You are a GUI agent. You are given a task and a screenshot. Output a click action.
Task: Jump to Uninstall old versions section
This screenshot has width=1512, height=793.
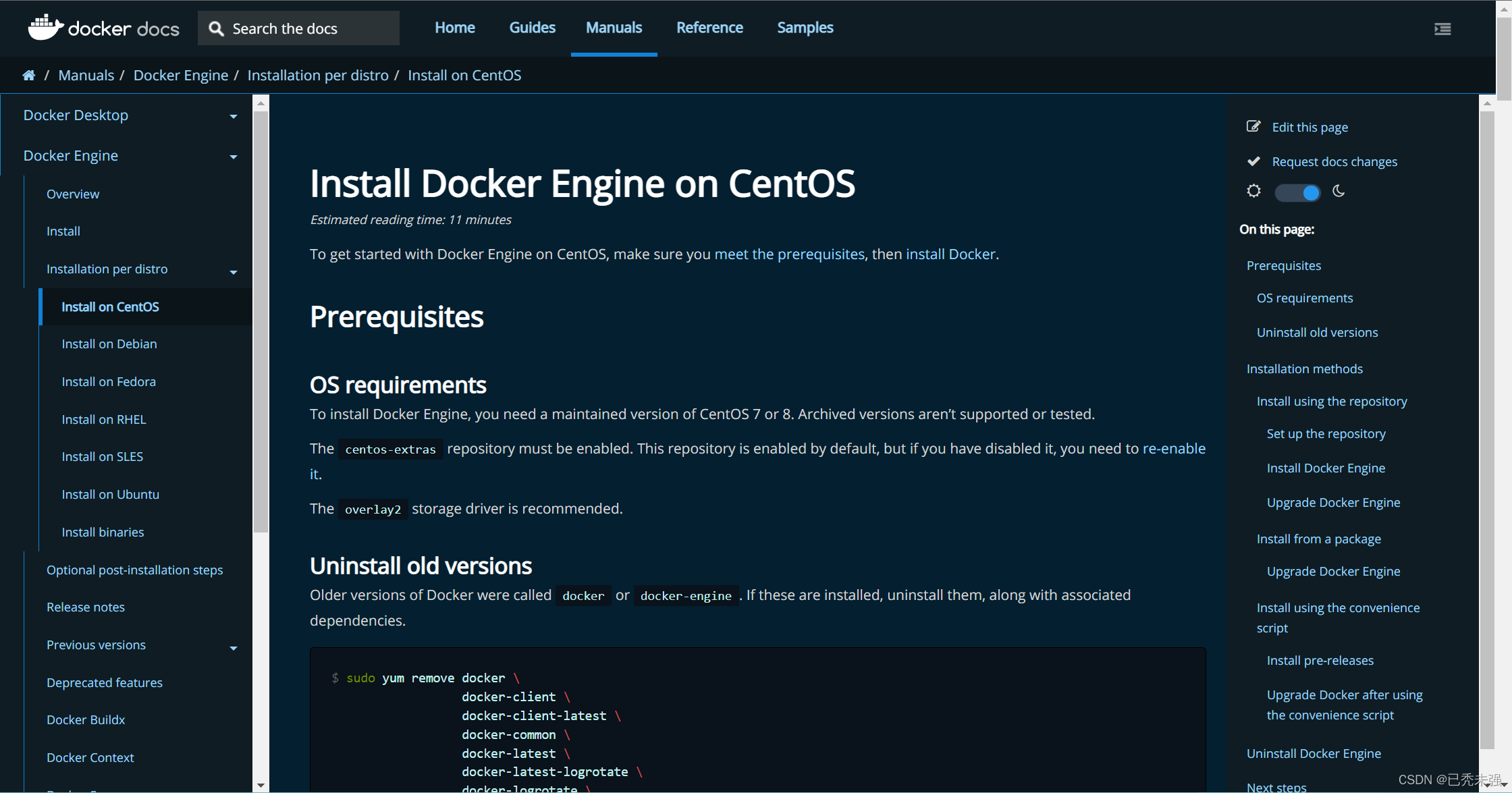click(x=1317, y=332)
